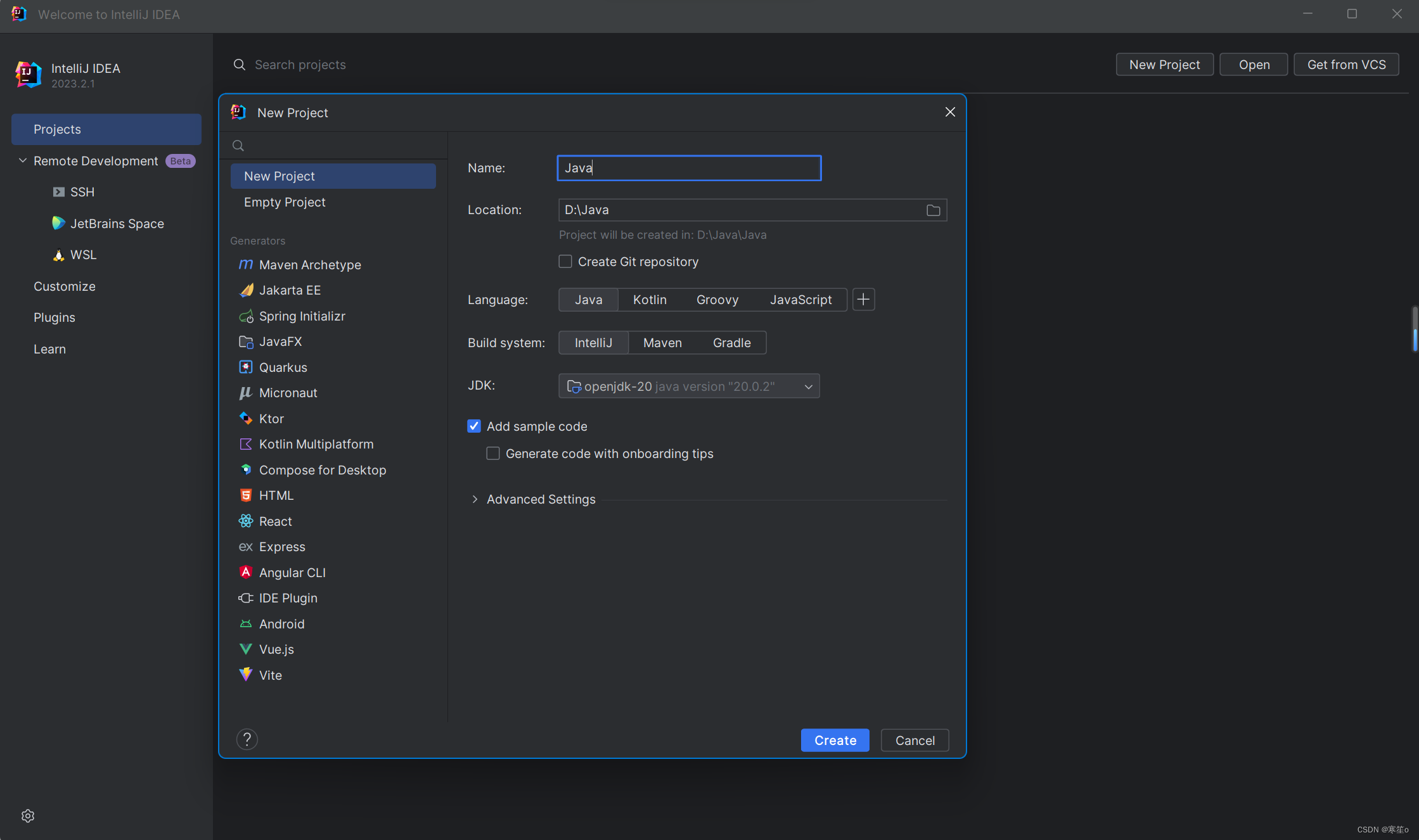Click the Android robot icon
This screenshot has height=840, width=1419.
coord(246,624)
